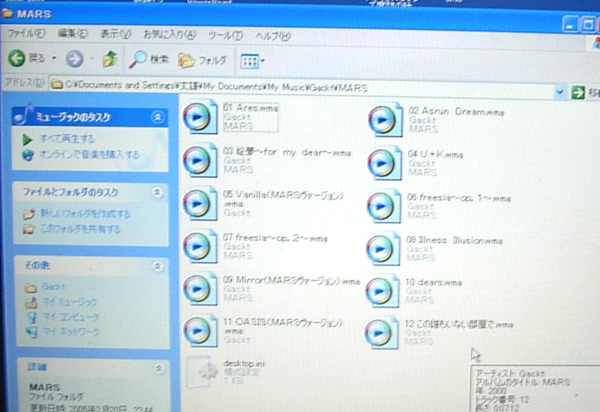Select the 09 Mirror(MARSヴァージョン).wma icon
The image size is (600, 412).
coord(201,289)
